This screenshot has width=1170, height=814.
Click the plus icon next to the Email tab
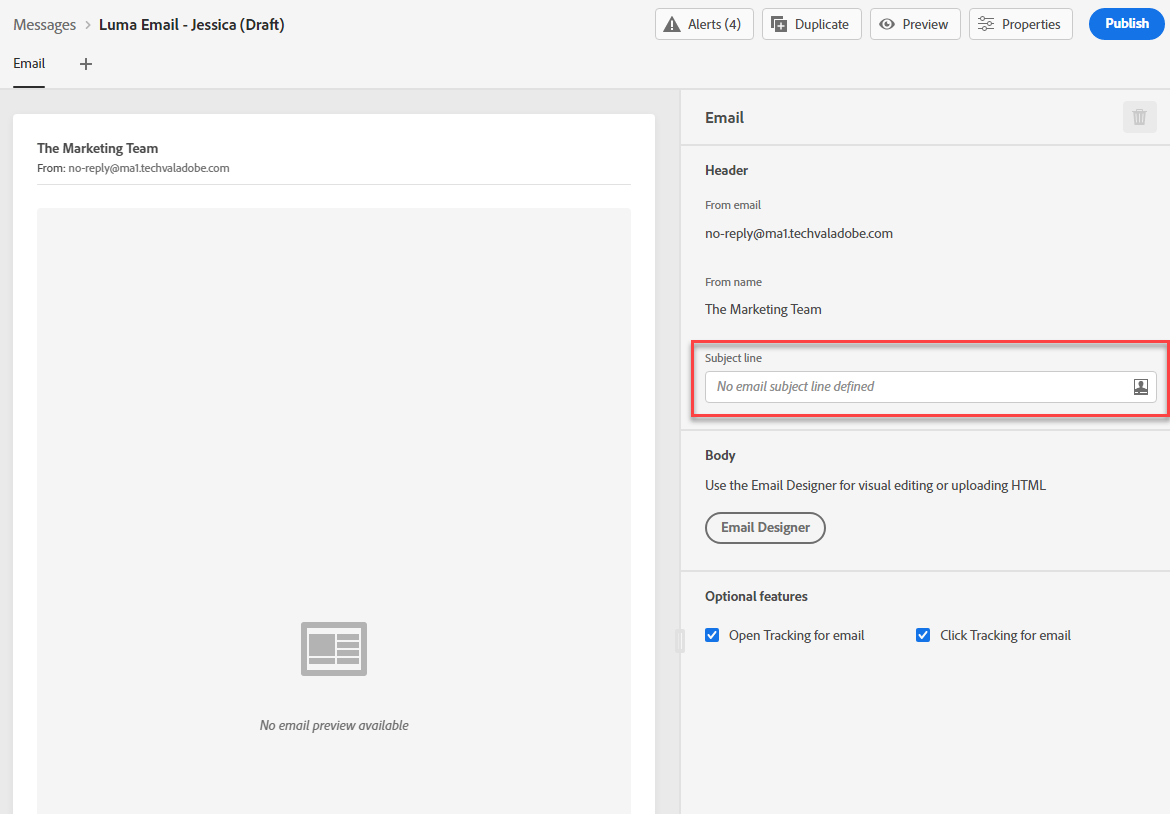(x=86, y=64)
